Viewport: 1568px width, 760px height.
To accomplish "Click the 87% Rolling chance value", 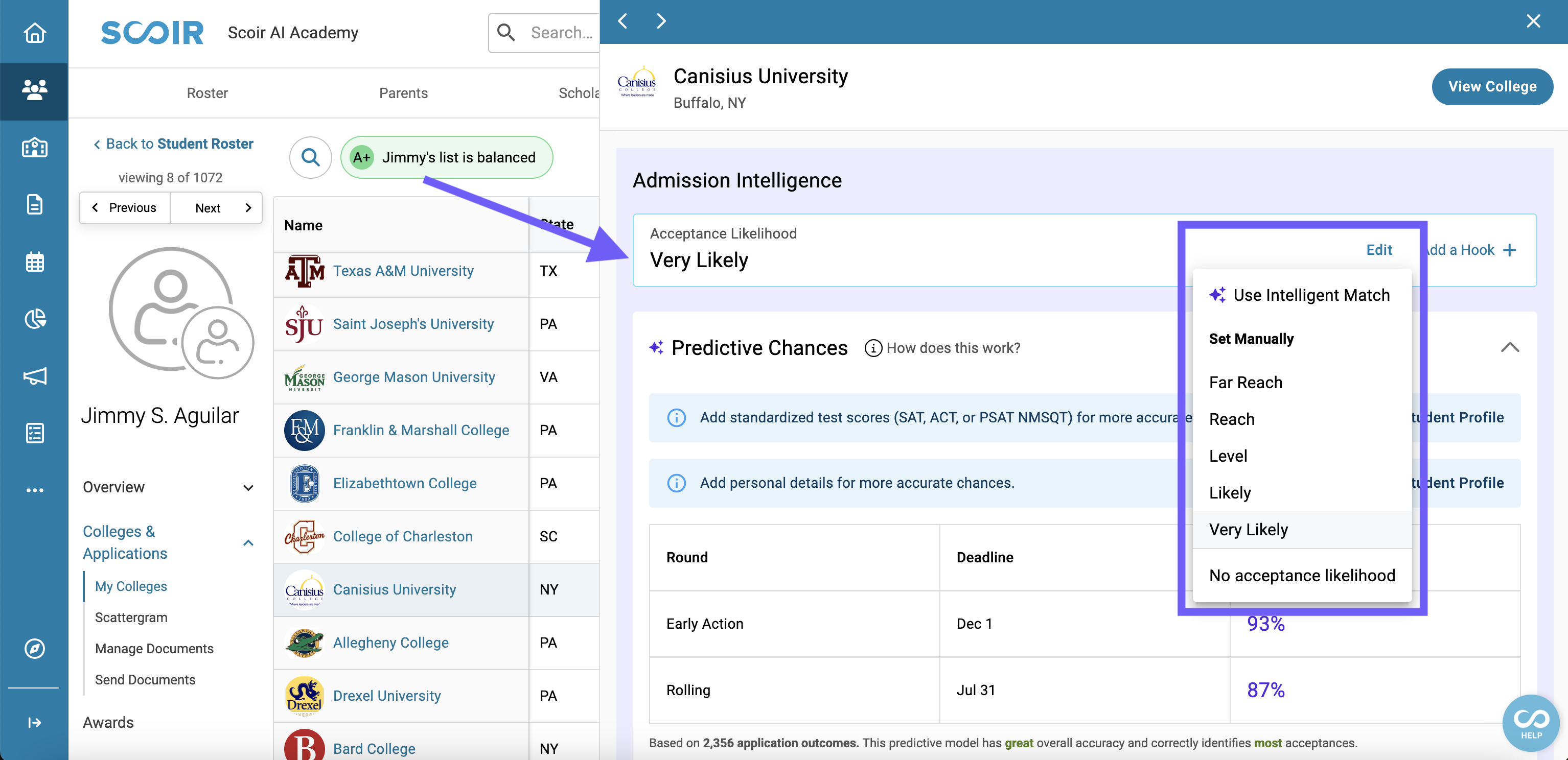I will tap(1265, 690).
